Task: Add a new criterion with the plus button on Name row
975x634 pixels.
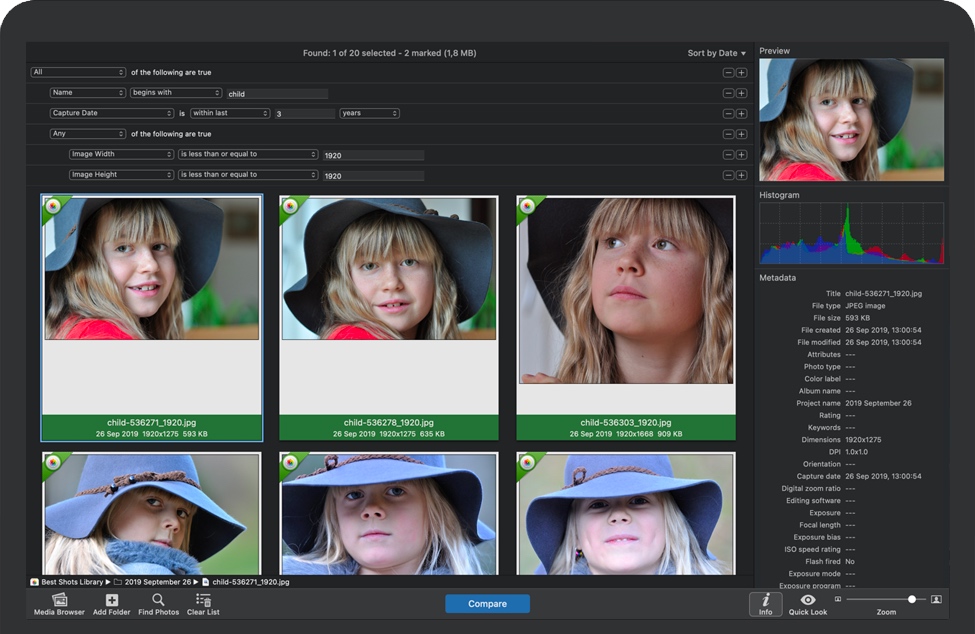Action: (742, 92)
